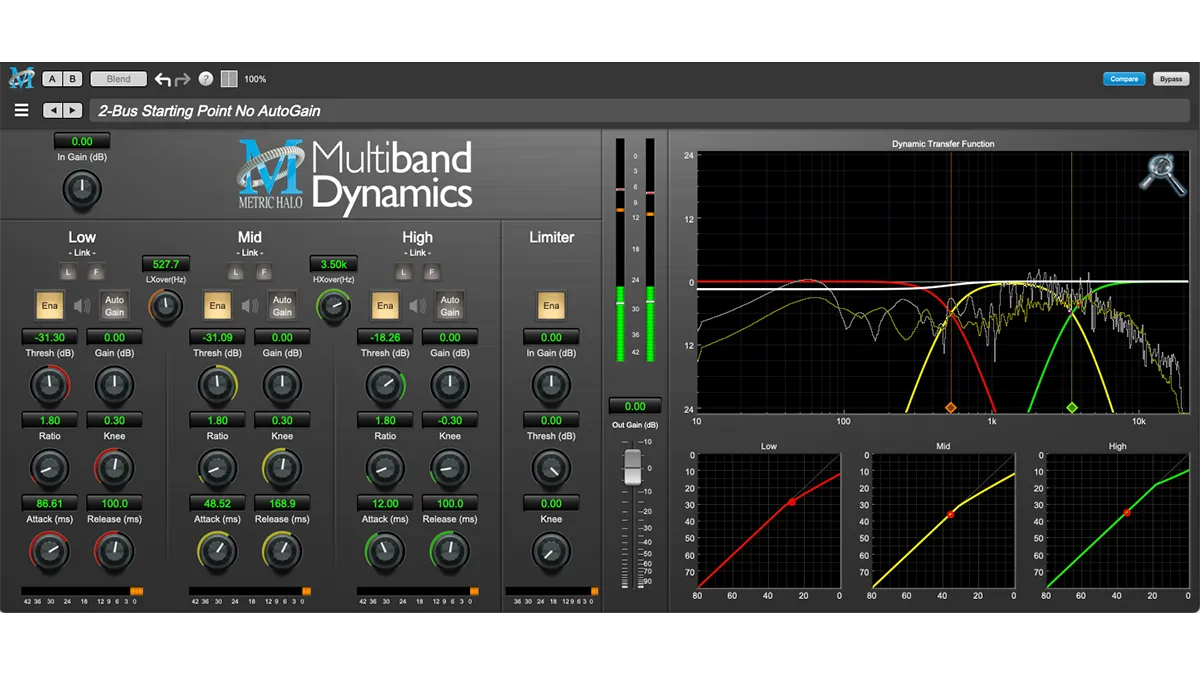
Task: Click the Compare button
Action: pos(1125,79)
